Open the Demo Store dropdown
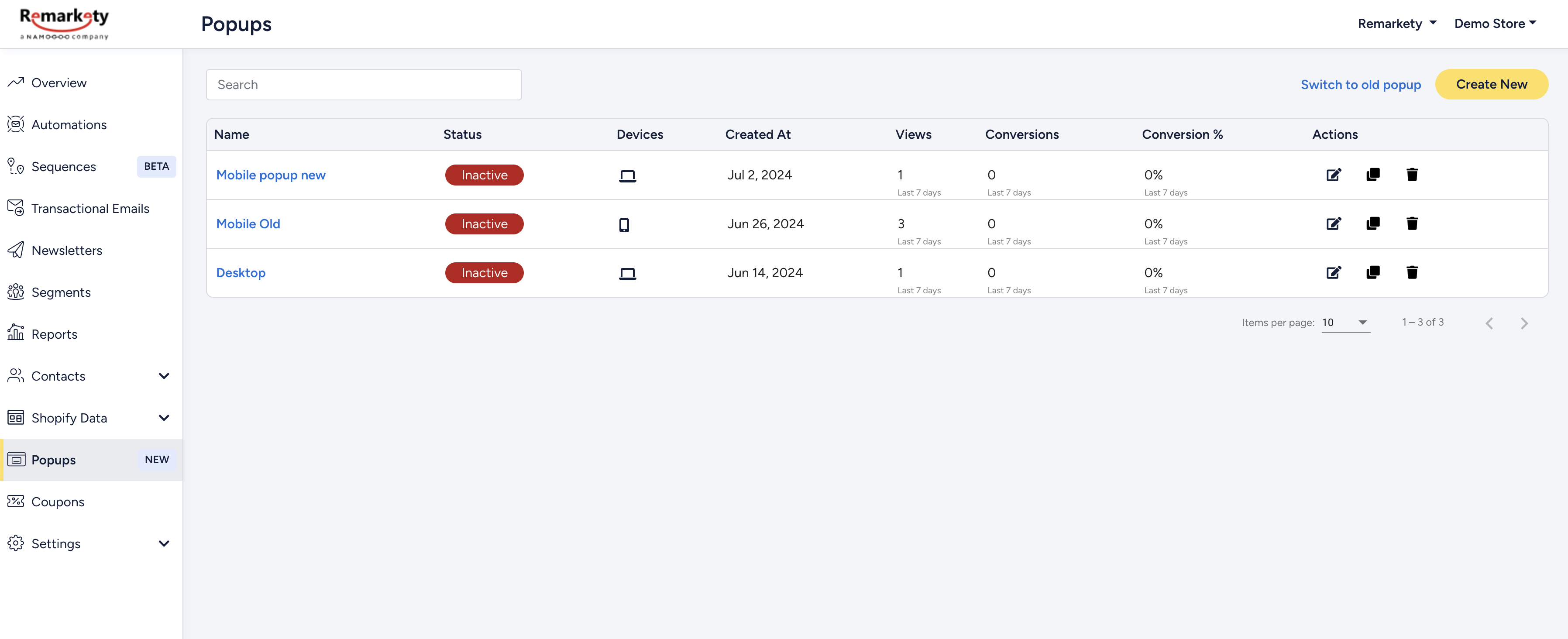Viewport: 1568px width, 639px height. [1495, 24]
